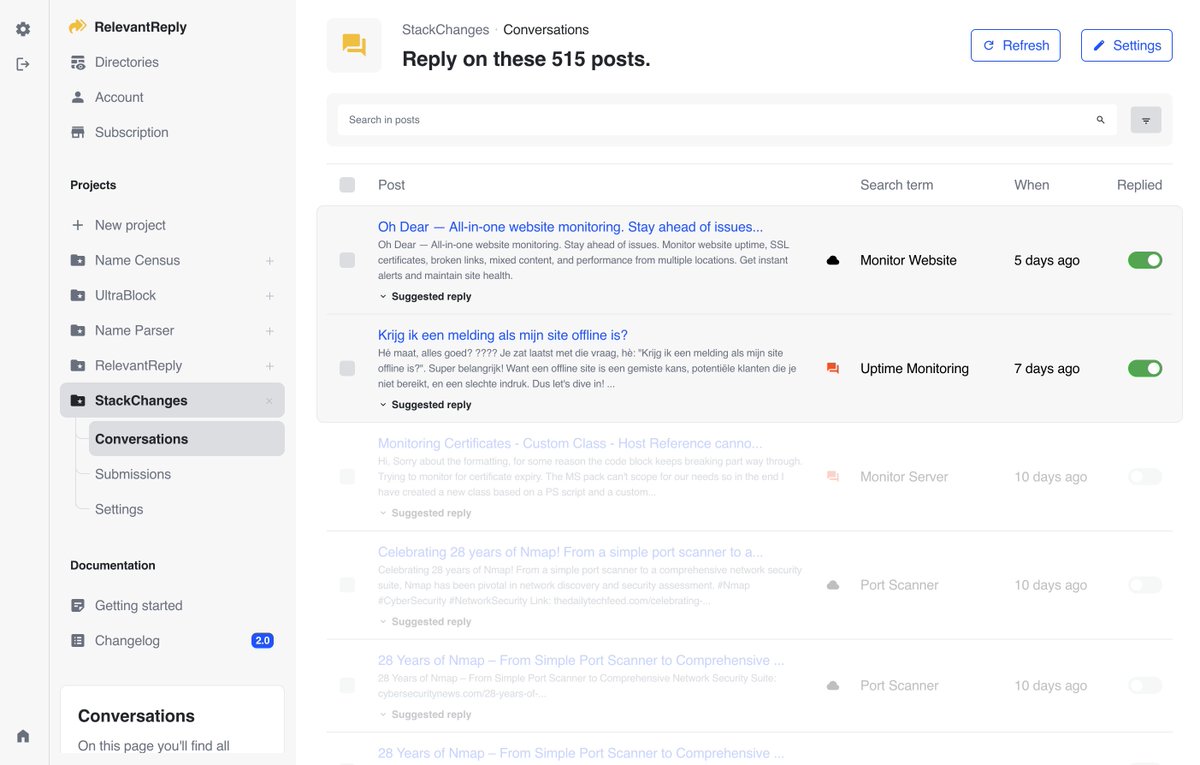This screenshot has height=765, width=1200.
Task: Click the chat source icon on the Monitoring Certificates row
Action: (833, 477)
